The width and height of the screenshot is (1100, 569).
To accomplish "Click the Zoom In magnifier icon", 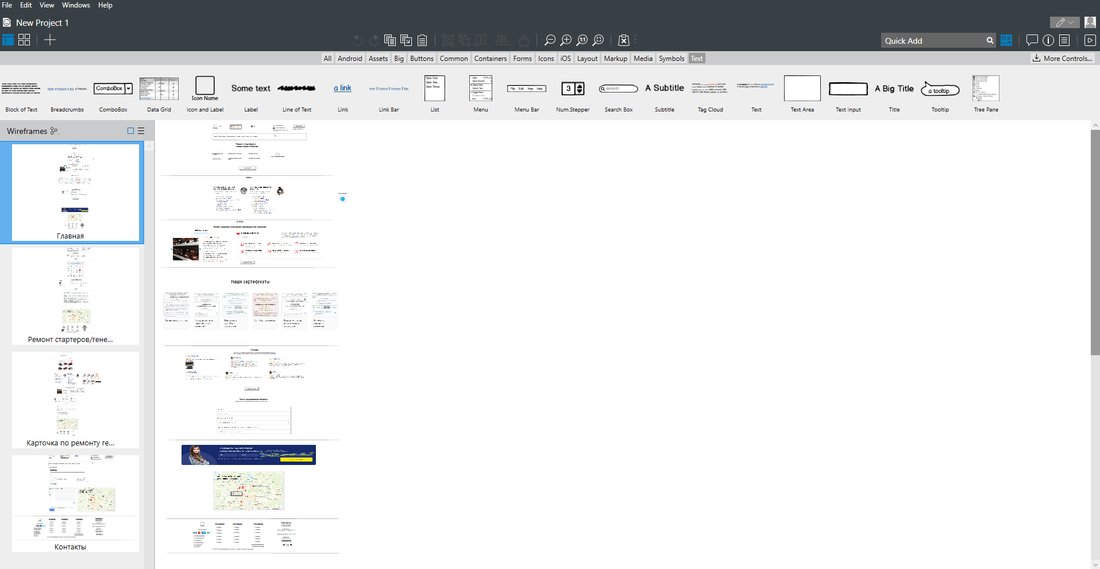I will [565, 41].
